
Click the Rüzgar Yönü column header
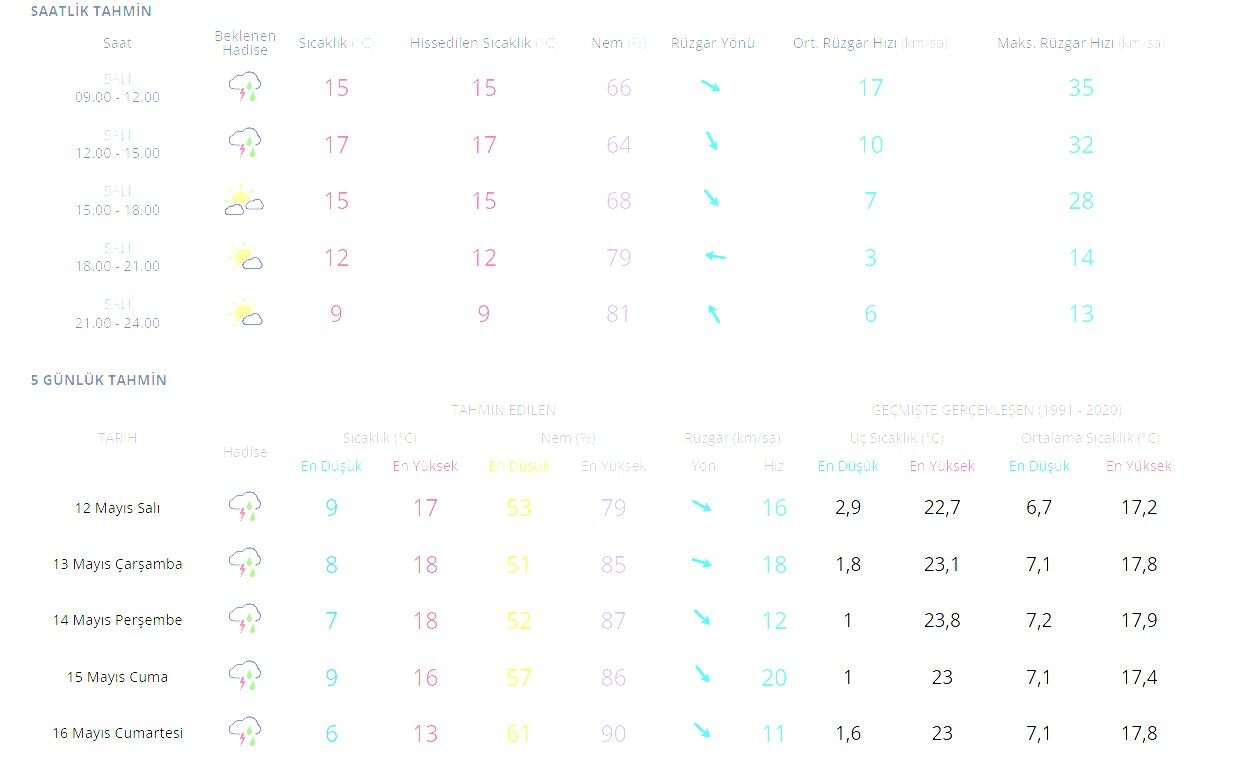tap(713, 43)
